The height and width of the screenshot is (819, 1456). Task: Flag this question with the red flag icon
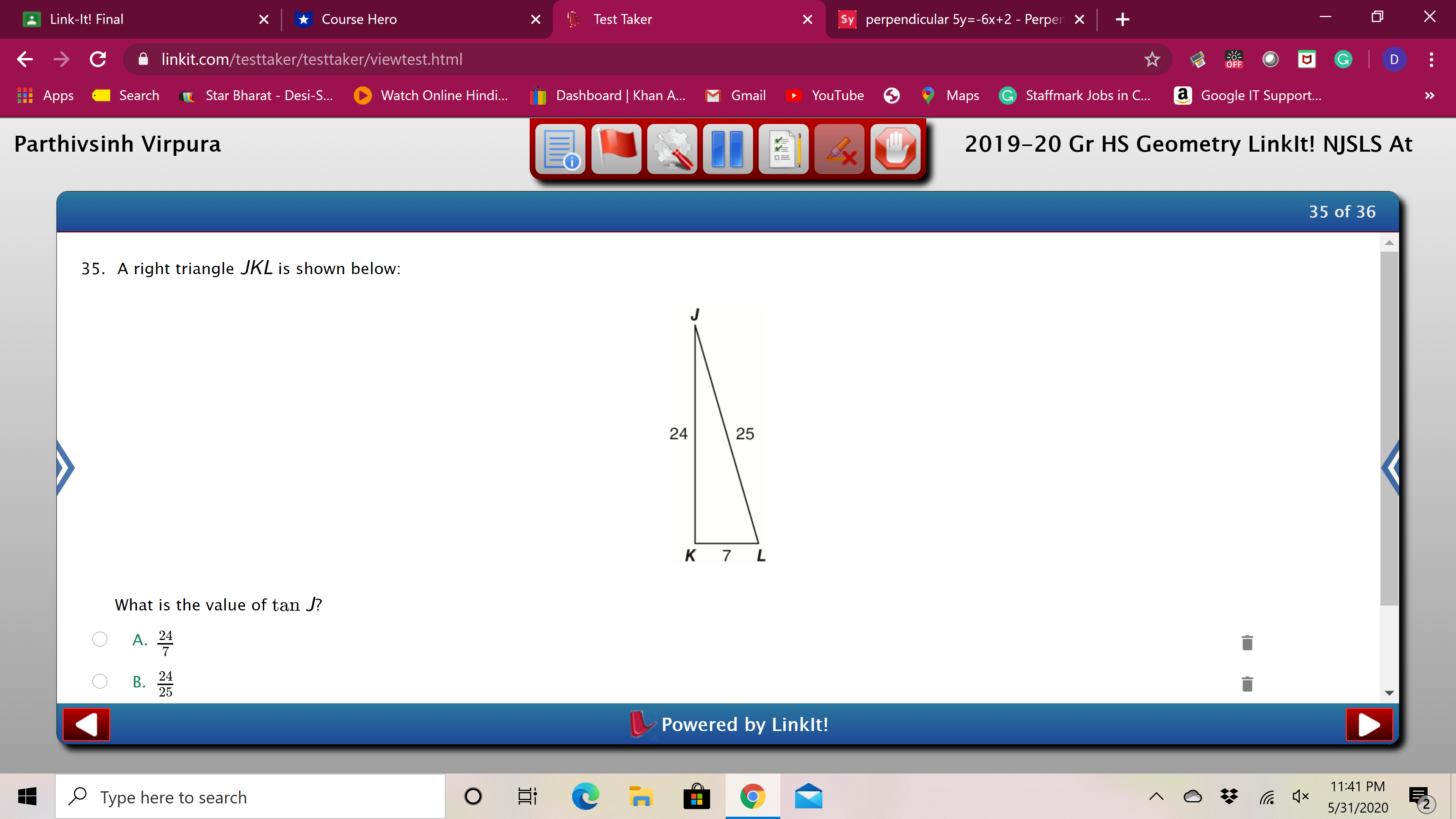(x=616, y=149)
